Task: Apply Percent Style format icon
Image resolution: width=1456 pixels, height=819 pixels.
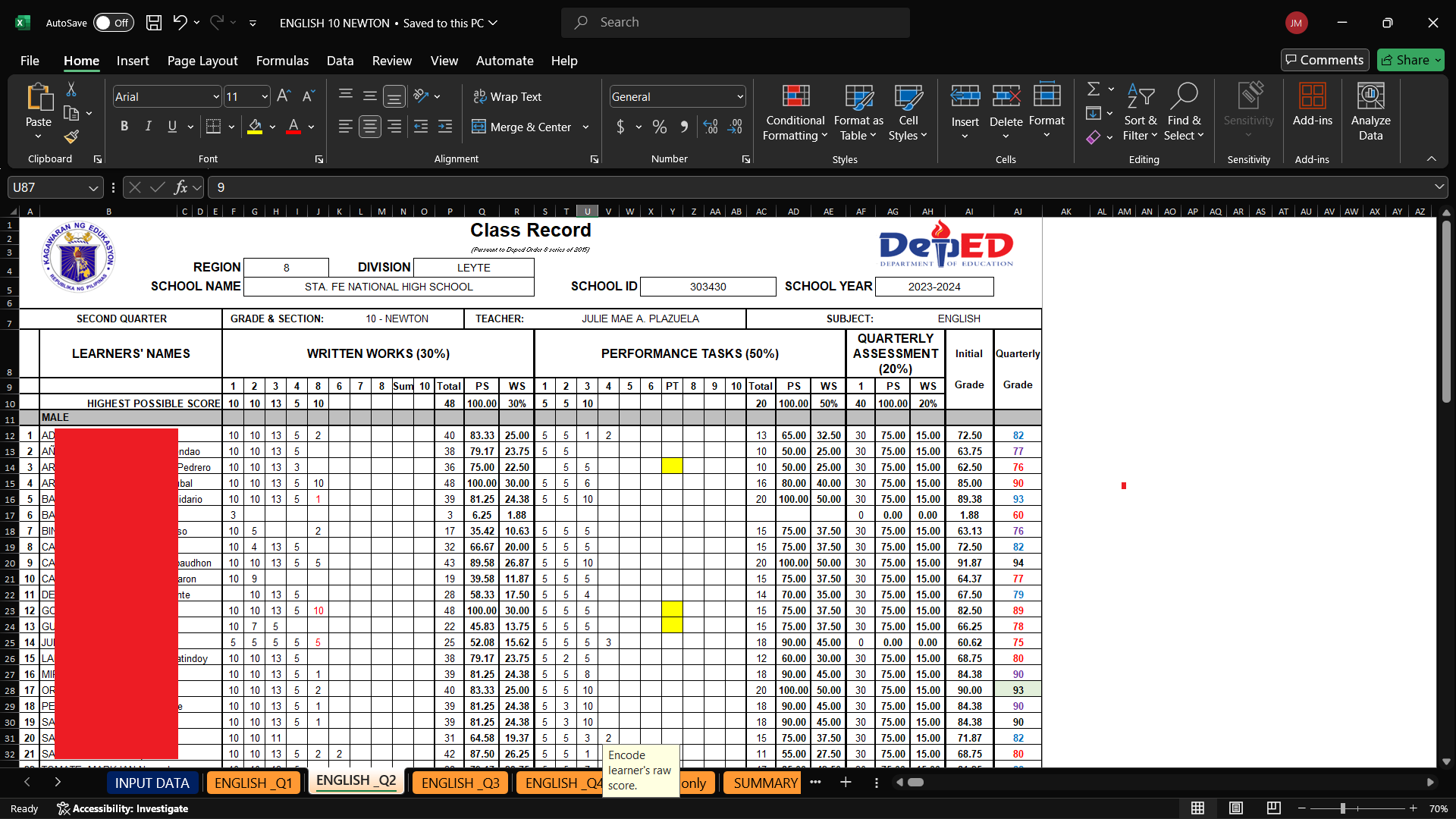Action: [660, 127]
